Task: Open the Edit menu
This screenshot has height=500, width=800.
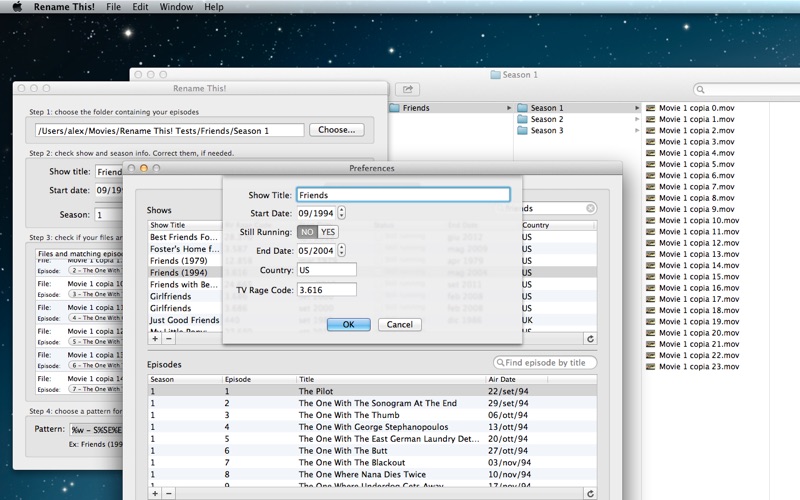Action: point(140,7)
